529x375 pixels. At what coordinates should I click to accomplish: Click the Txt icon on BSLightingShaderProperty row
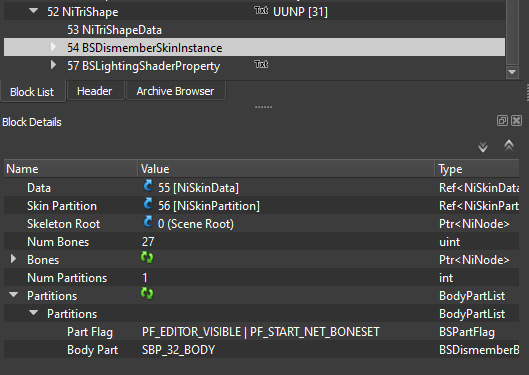click(261, 64)
